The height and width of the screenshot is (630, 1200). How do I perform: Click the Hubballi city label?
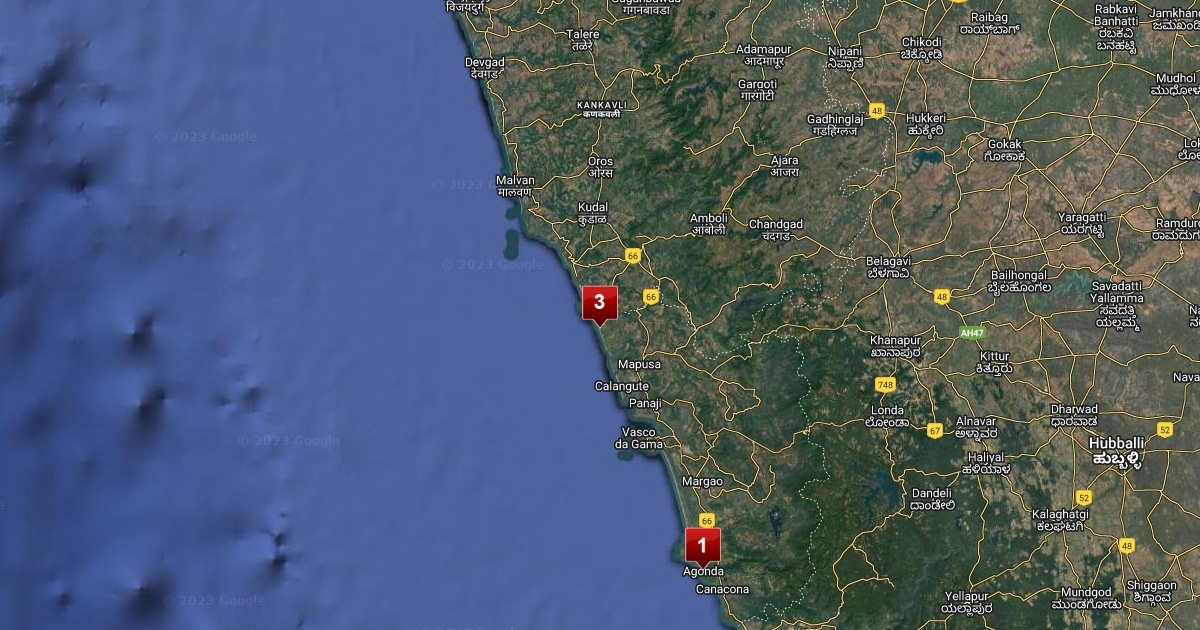[1116, 450]
